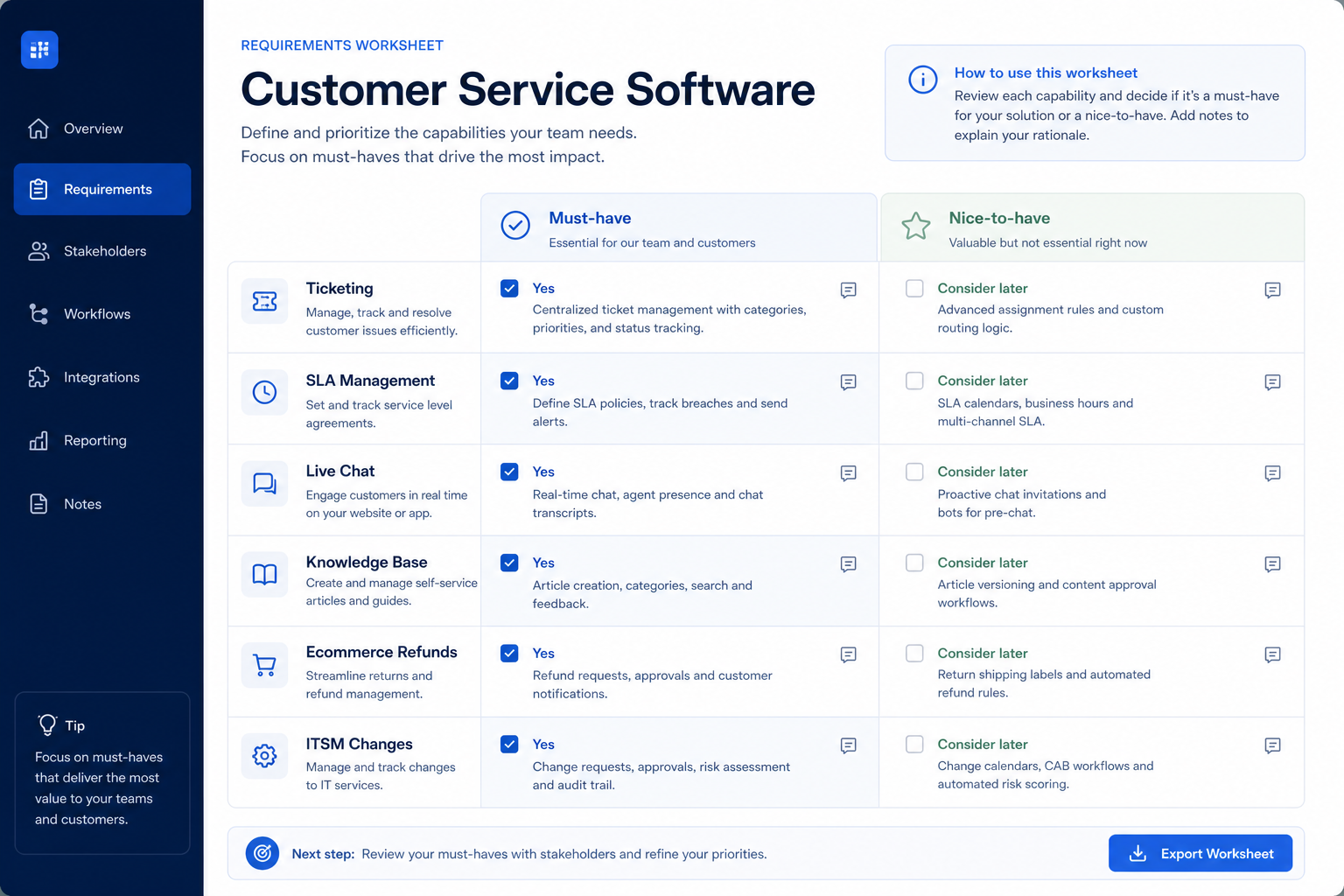
Task: Click 'How to use this worksheet' heading
Action: (x=1046, y=73)
